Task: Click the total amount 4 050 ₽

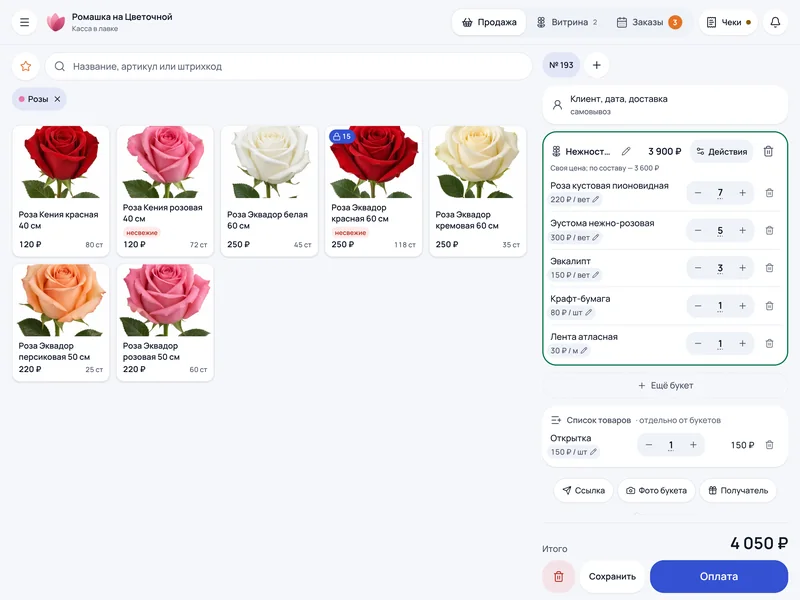Action: (x=759, y=543)
